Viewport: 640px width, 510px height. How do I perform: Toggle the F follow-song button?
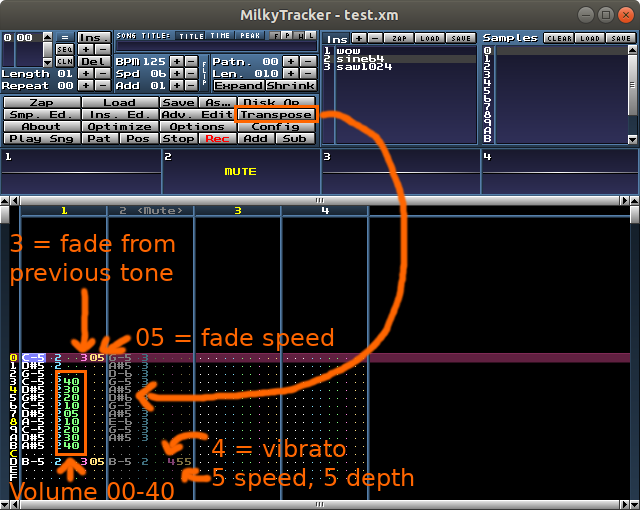coord(276,36)
